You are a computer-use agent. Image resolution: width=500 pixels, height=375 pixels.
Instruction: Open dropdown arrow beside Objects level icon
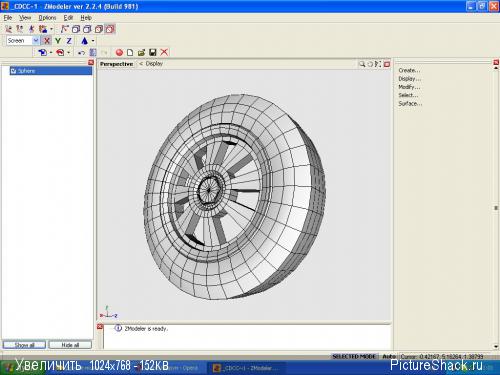[51, 29]
